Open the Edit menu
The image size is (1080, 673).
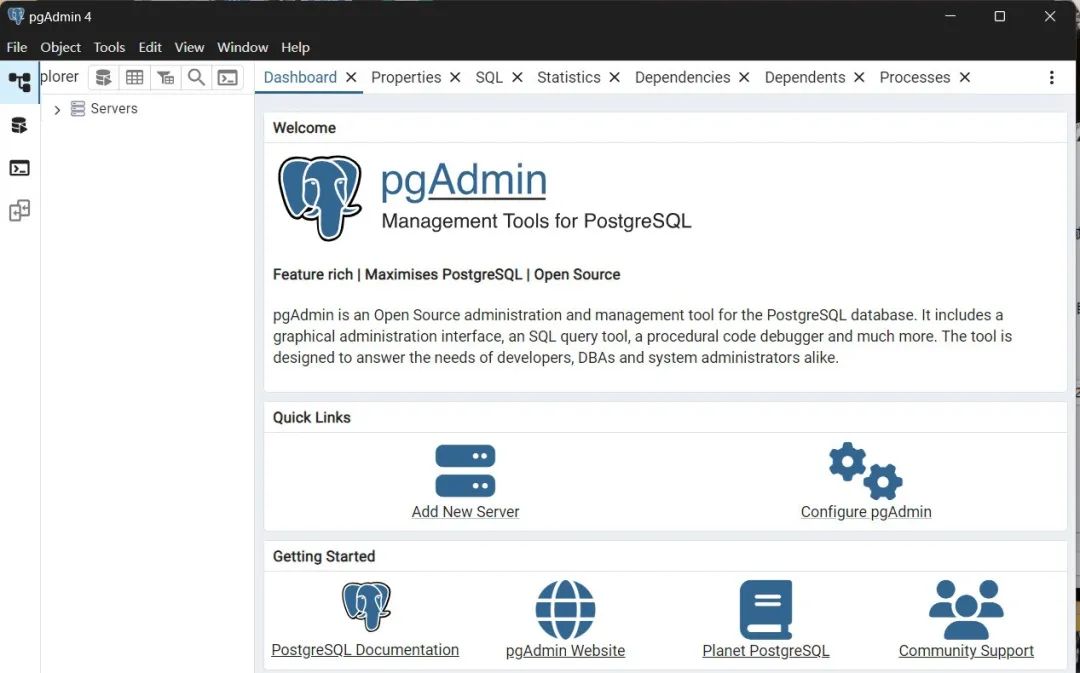tap(150, 48)
